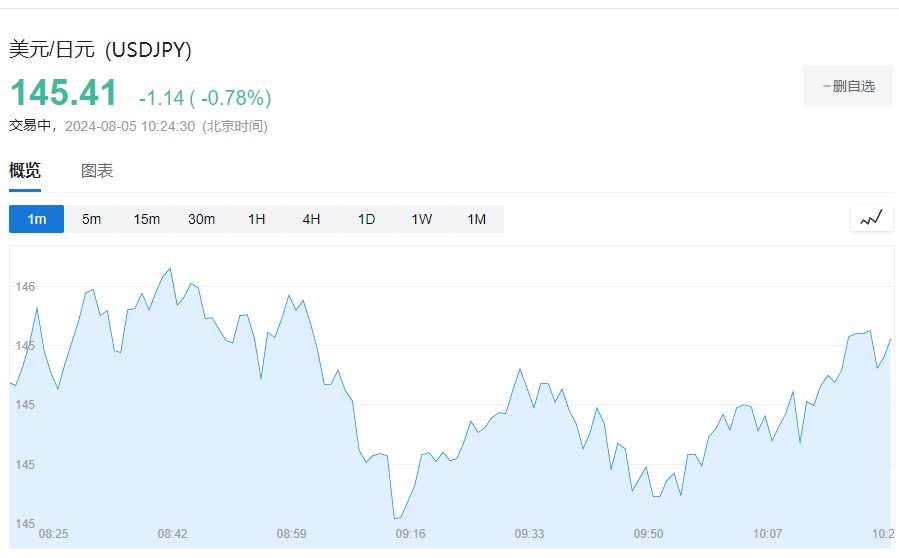Select the 1m timeframe
The height and width of the screenshot is (558, 899).
tap(37, 219)
